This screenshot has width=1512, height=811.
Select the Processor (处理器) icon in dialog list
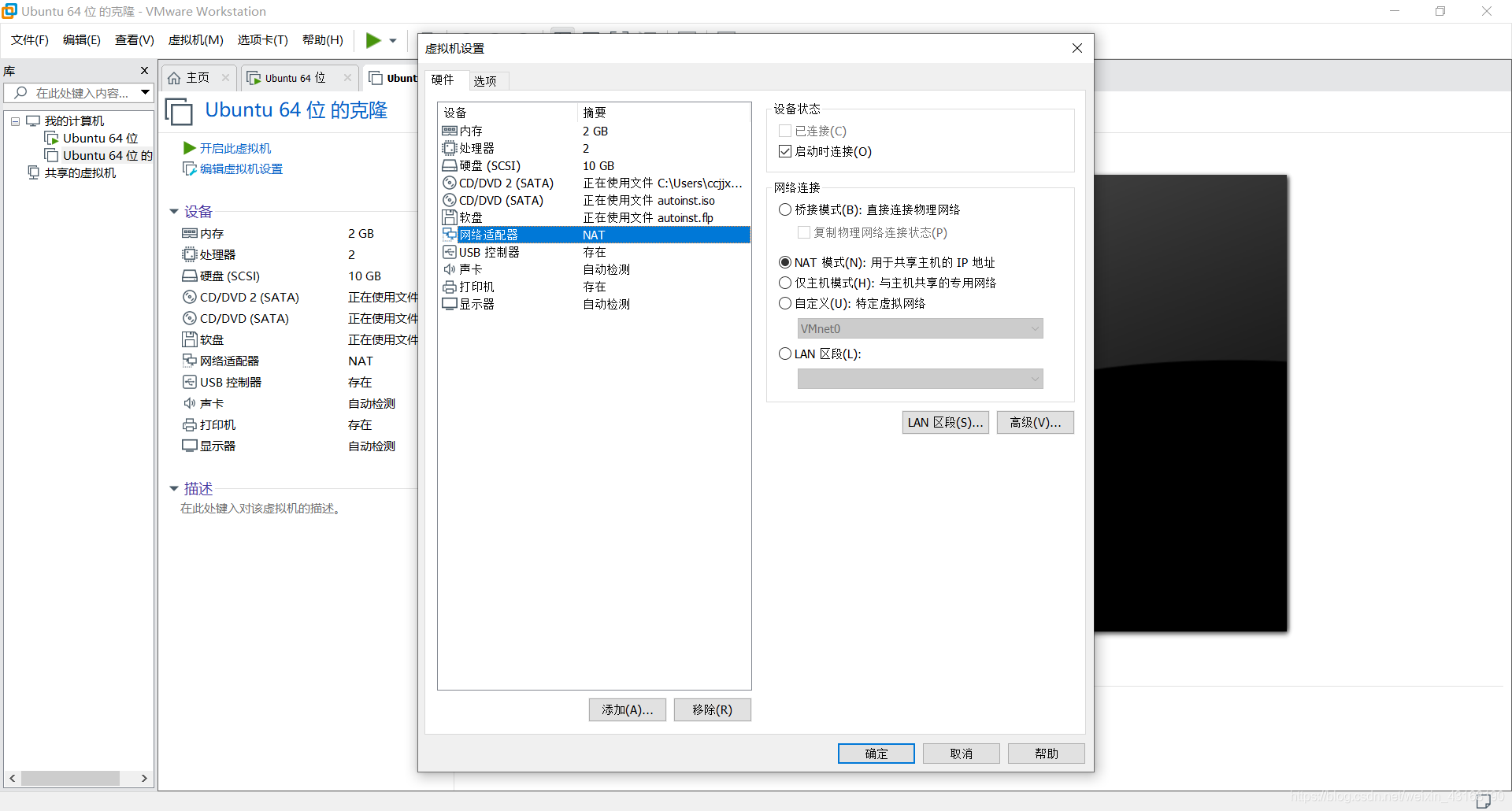pyautogui.click(x=450, y=148)
